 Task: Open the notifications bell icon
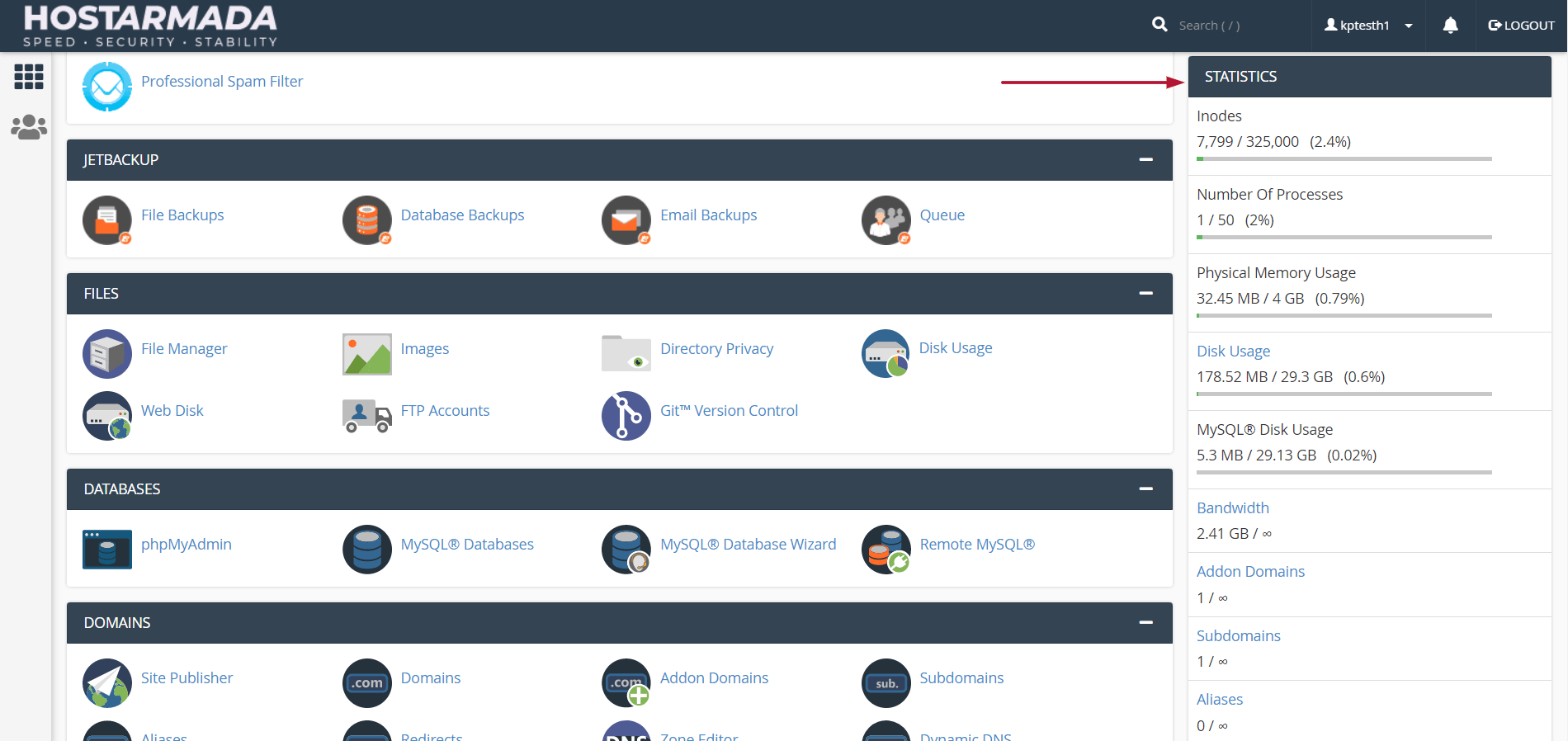[x=1450, y=26]
